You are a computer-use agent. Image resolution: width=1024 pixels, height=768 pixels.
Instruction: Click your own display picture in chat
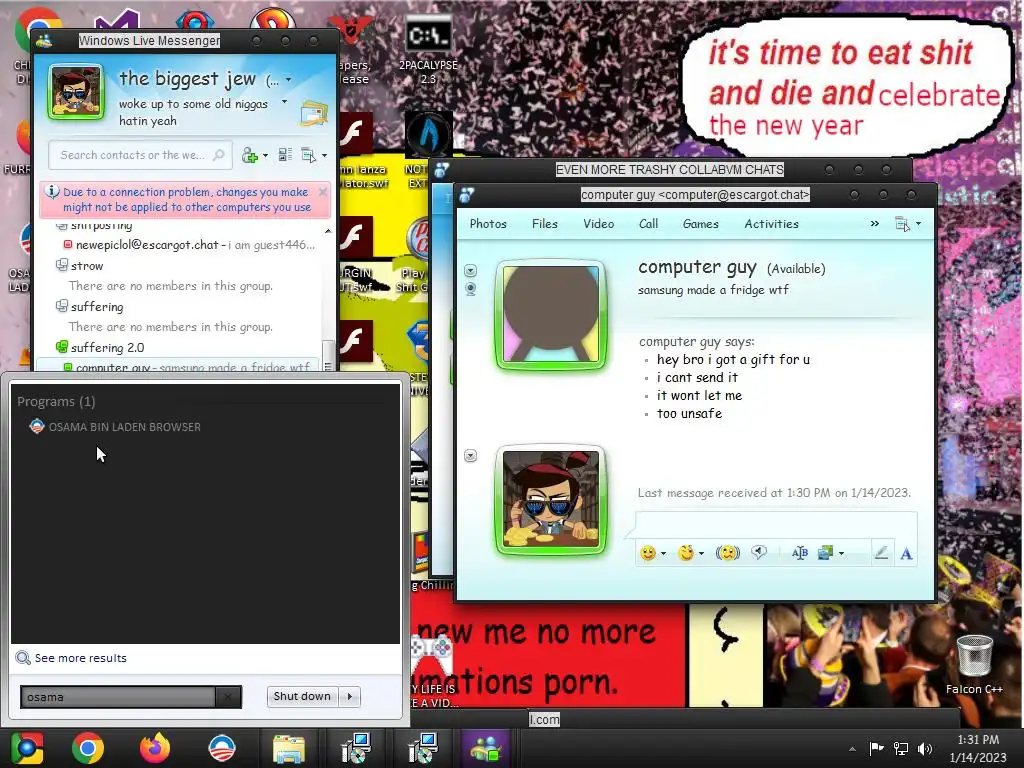551,500
